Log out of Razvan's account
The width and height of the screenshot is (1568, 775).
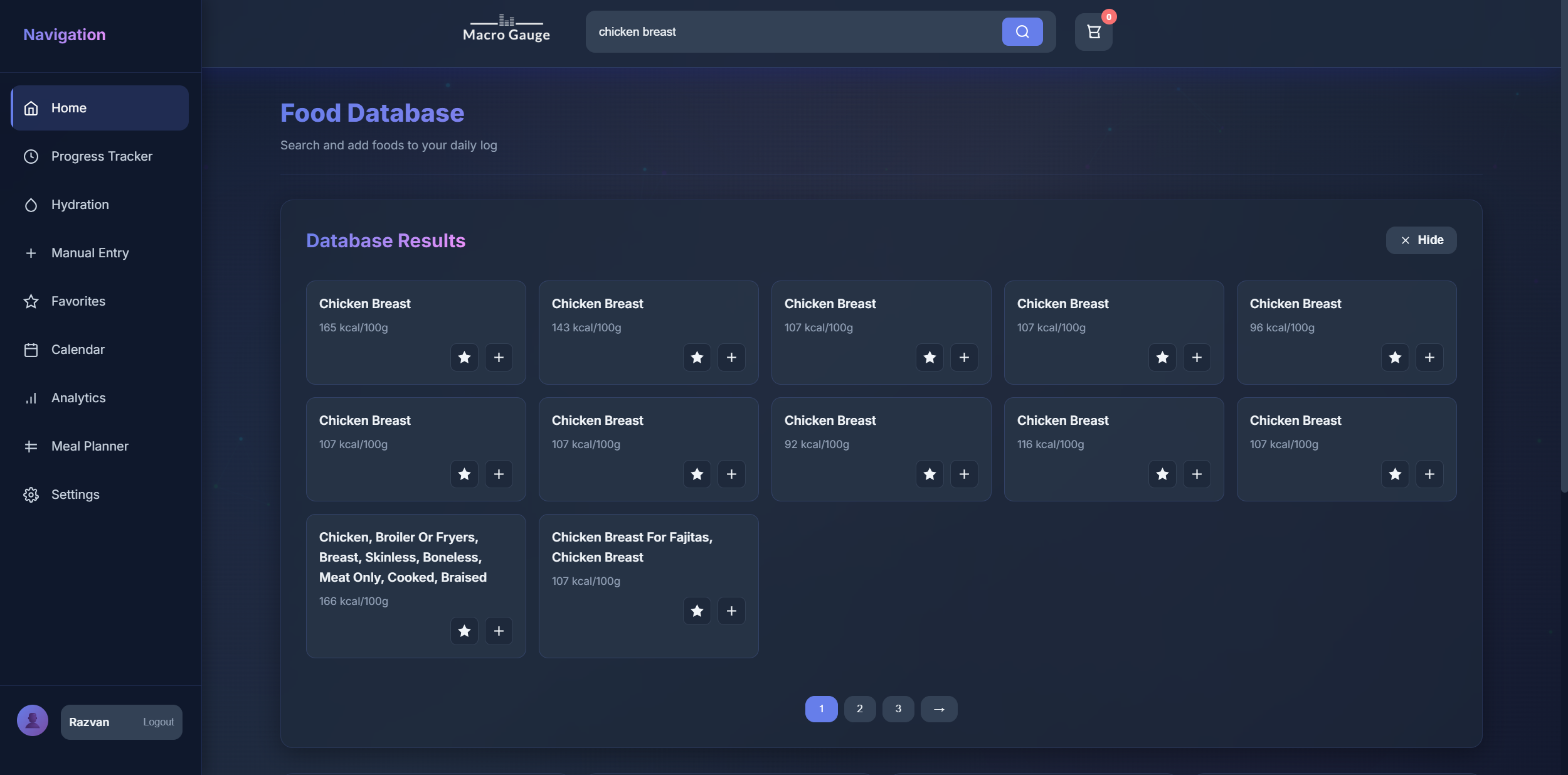[158, 722]
